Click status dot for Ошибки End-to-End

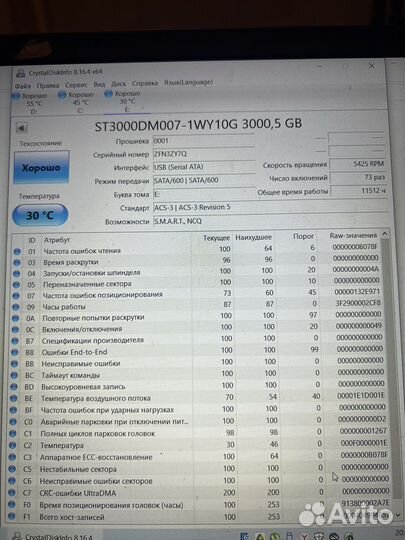click(x=14, y=353)
